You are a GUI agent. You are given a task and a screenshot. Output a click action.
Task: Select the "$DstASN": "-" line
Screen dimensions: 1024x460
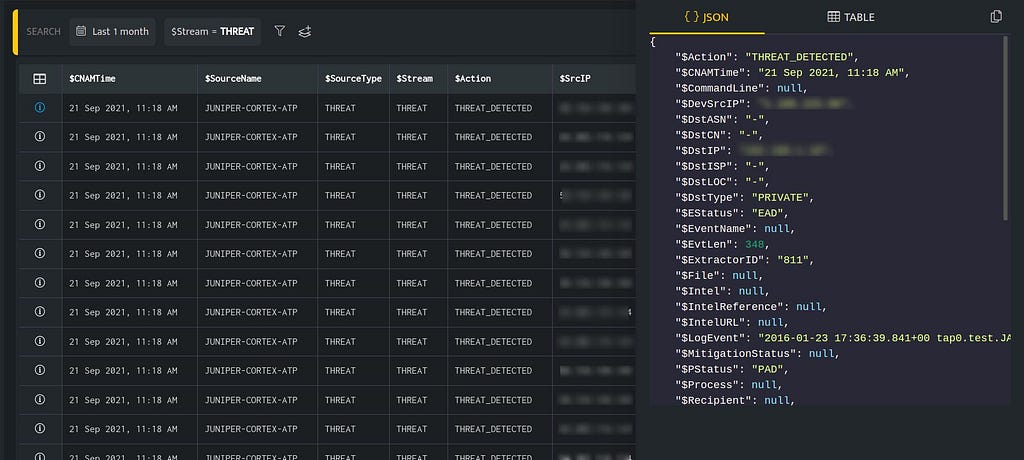point(723,120)
